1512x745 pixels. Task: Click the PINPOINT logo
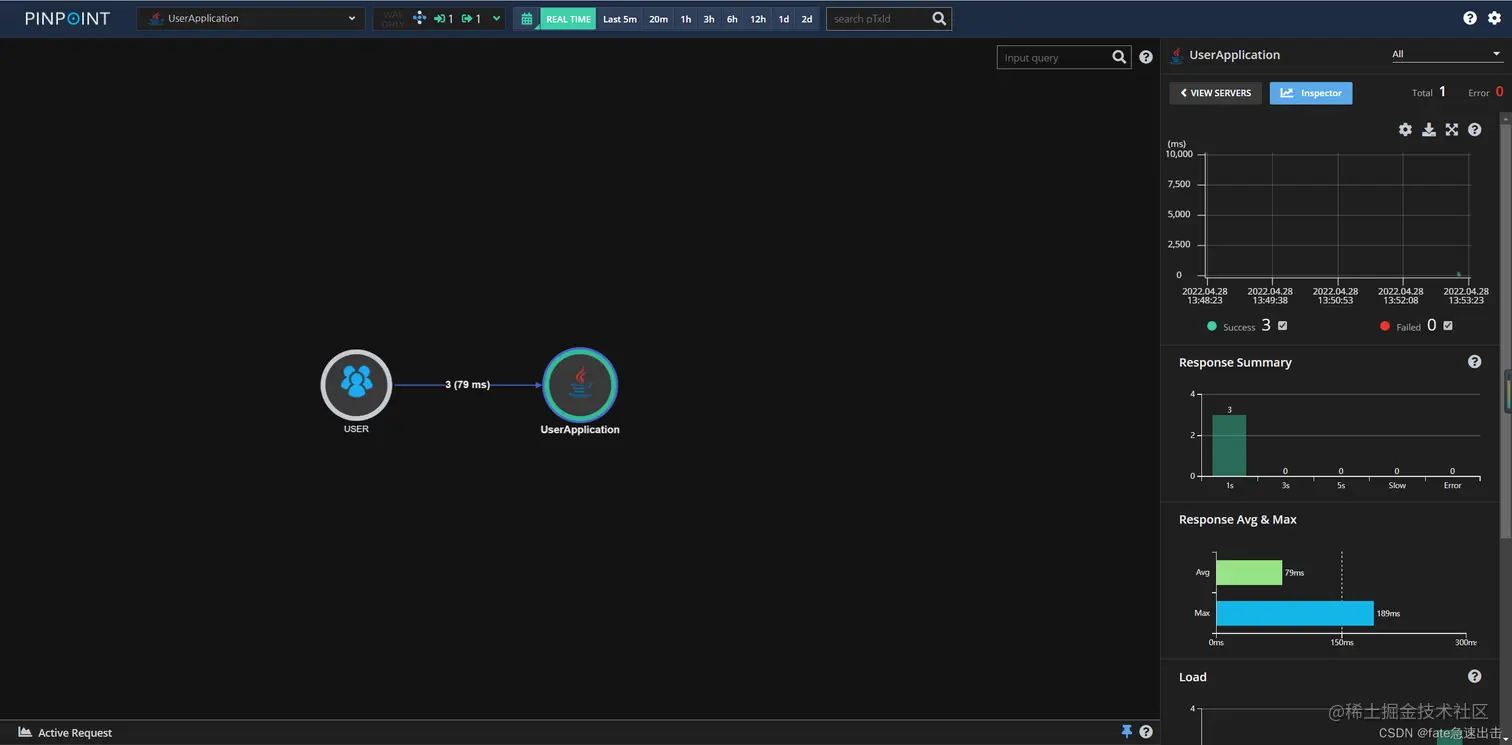[x=68, y=18]
